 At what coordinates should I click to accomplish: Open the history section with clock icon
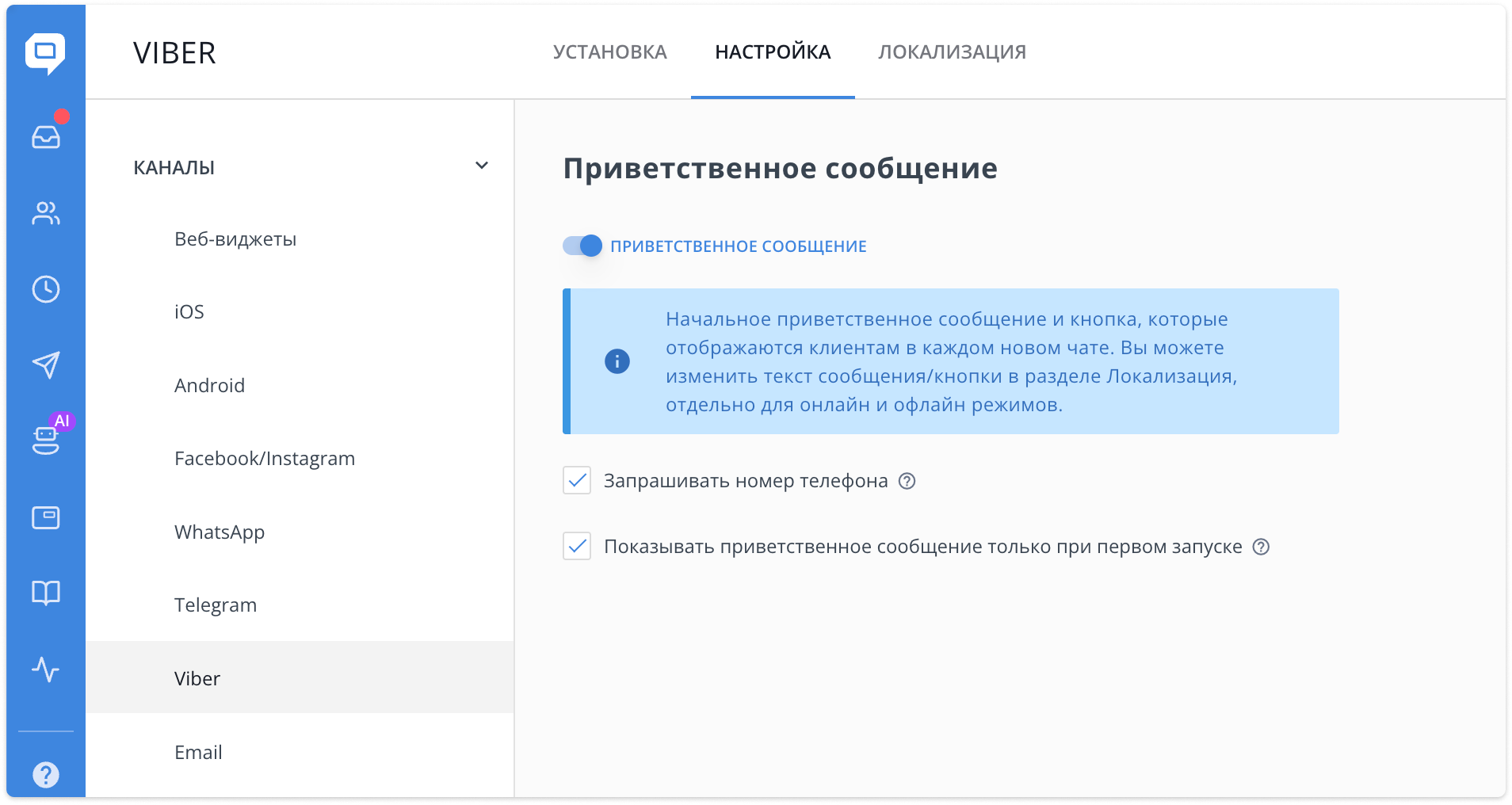tap(46, 289)
